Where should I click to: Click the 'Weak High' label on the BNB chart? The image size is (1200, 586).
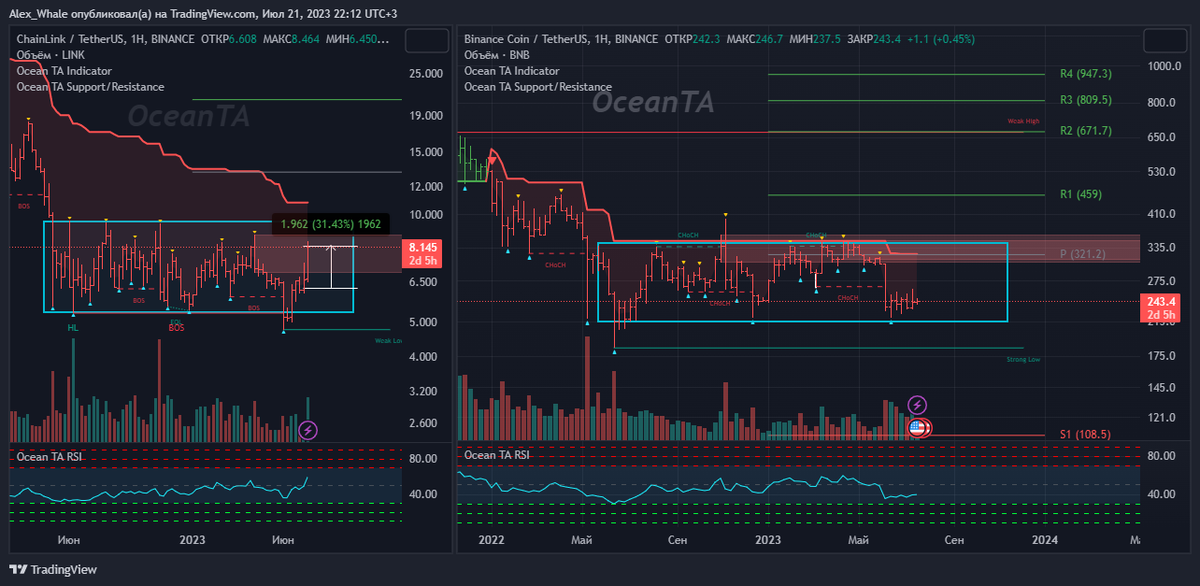pos(1024,121)
